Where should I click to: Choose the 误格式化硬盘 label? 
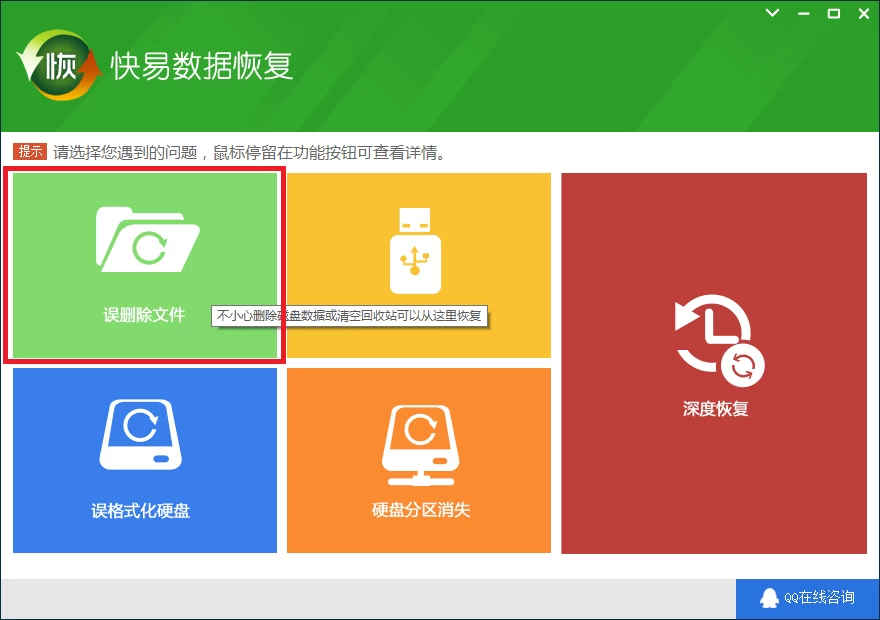(x=140, y=511)
